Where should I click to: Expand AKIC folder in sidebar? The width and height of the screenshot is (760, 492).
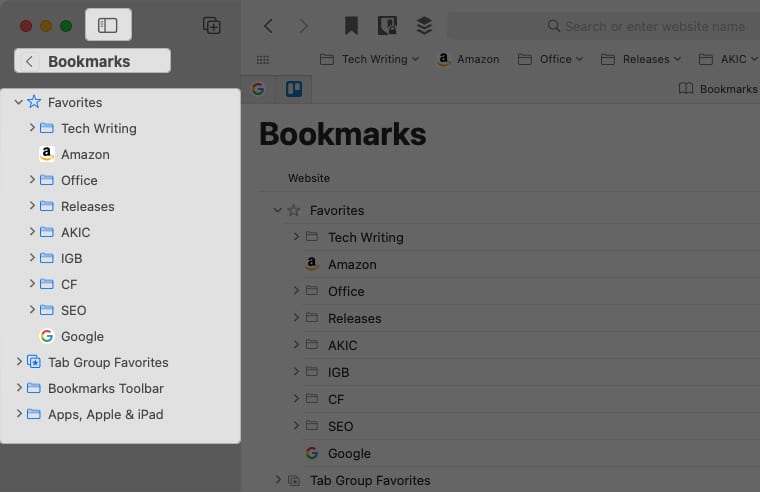pos(32,232)
